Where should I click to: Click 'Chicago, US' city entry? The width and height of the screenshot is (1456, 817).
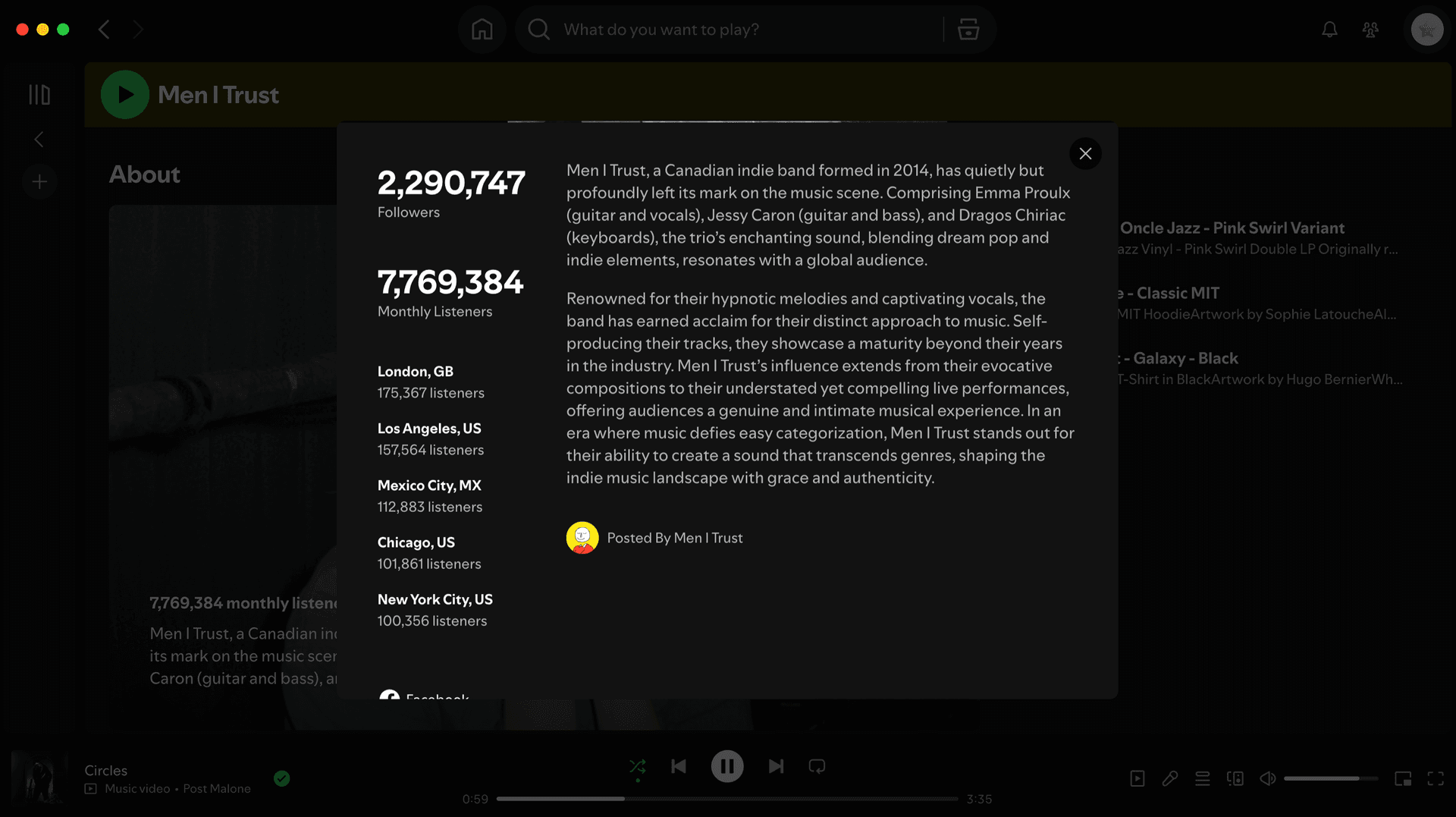click(416, 542)
